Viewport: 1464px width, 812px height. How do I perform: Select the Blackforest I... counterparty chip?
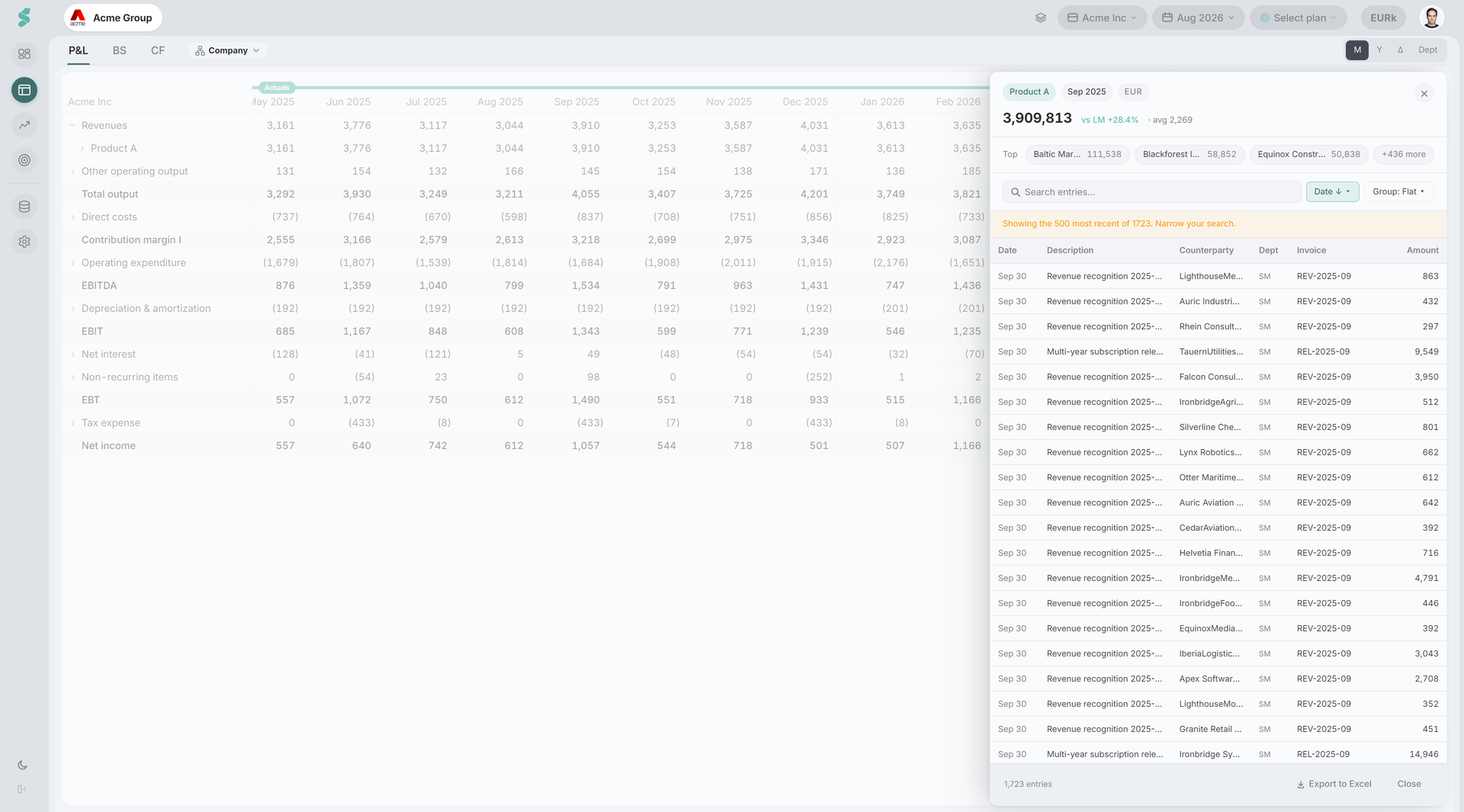[1189, 155]
